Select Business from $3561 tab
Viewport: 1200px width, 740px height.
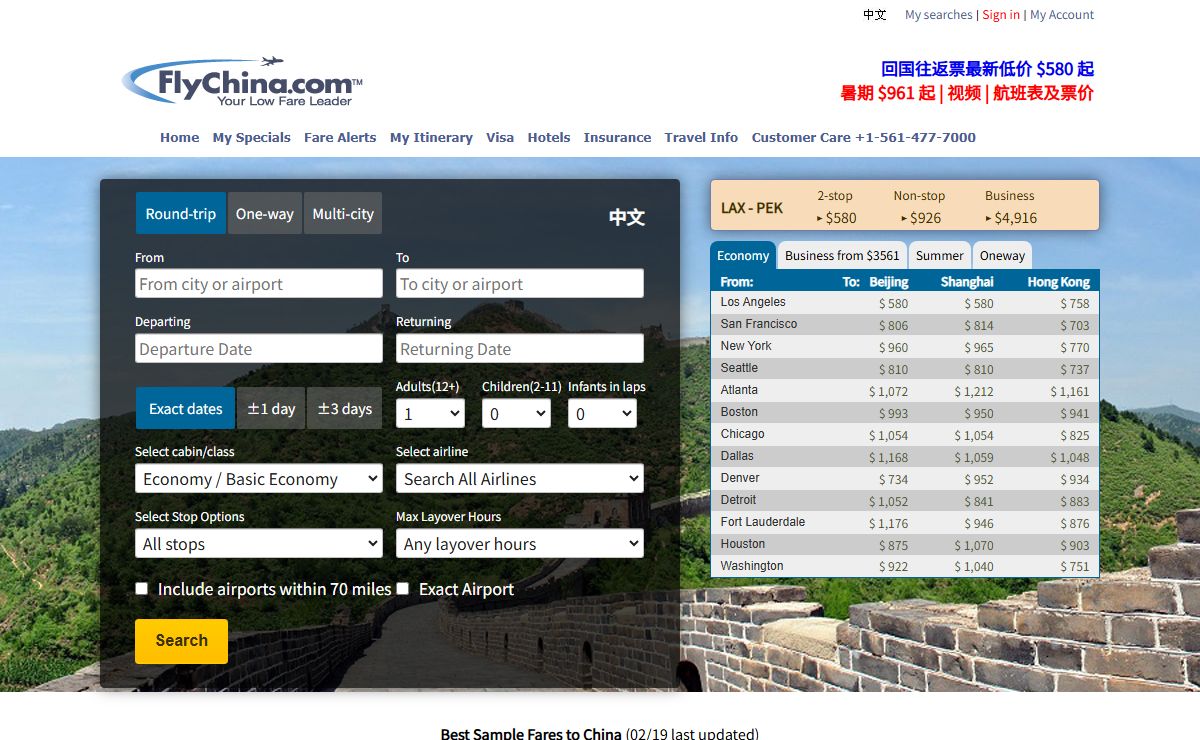coord(842,256)
